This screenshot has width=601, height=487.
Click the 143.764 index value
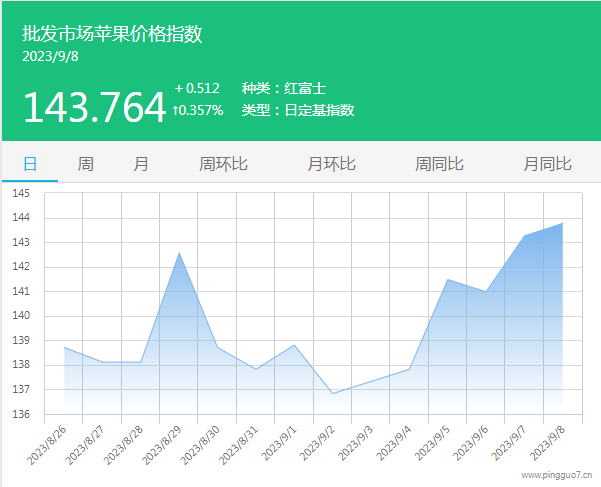tap(94, 107)
